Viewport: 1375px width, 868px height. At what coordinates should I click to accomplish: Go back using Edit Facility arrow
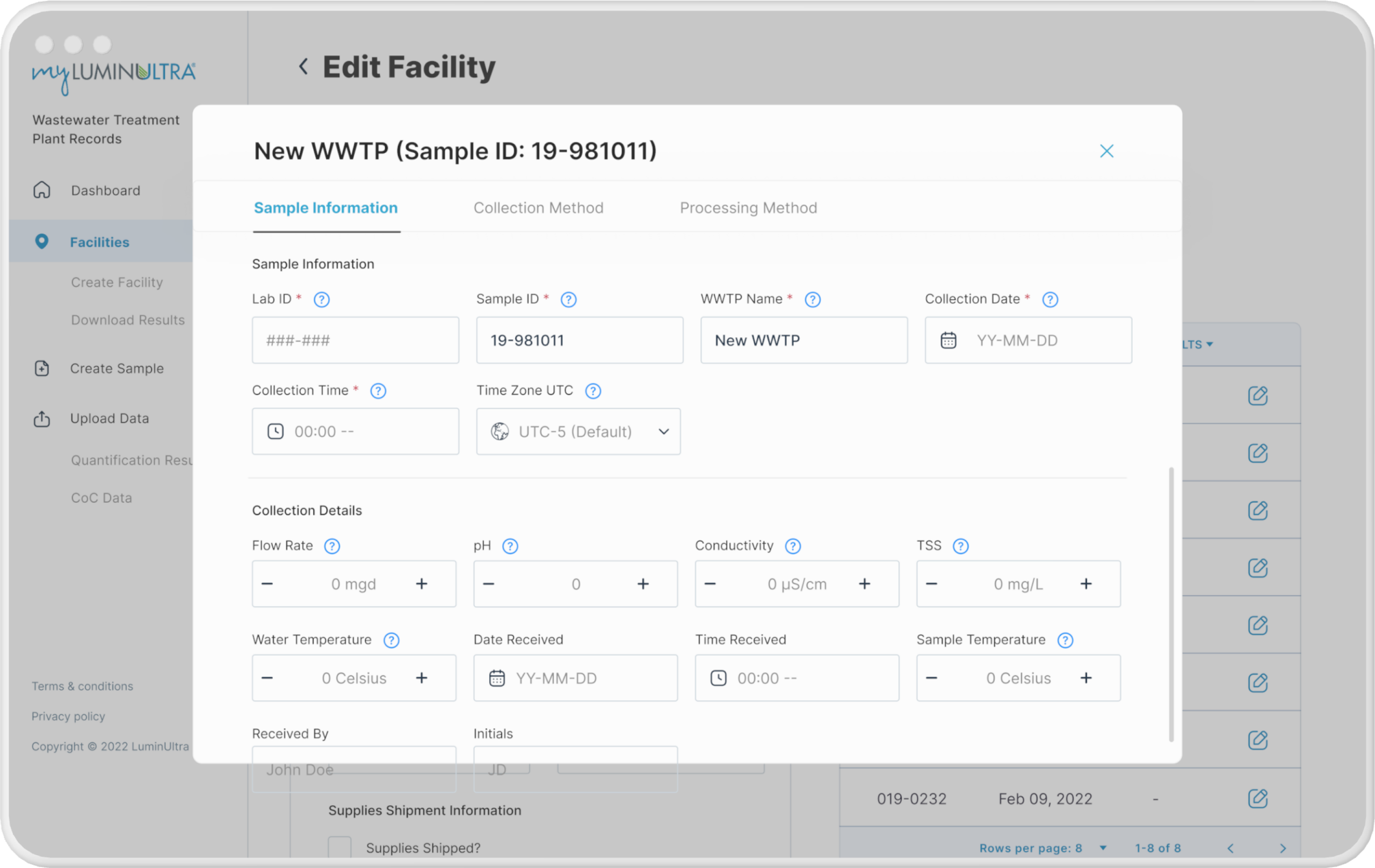[304, 67]
